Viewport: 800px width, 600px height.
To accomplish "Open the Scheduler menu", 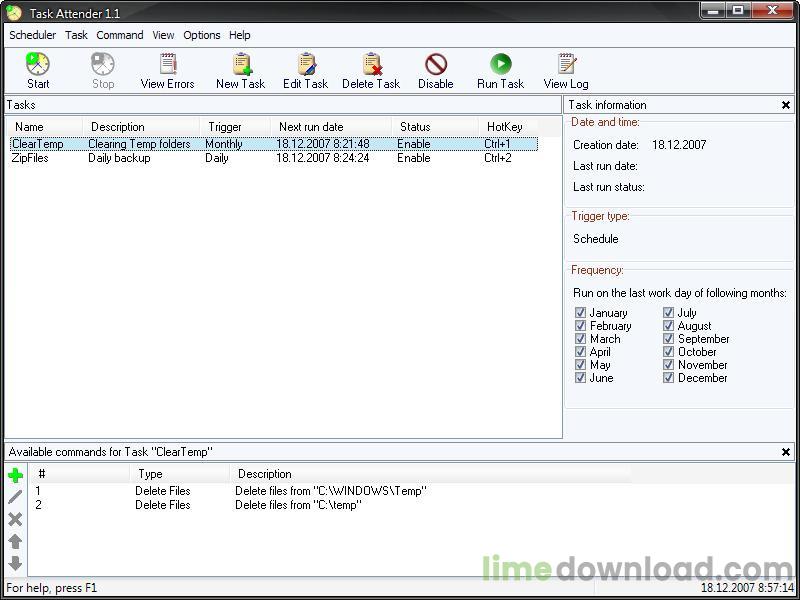I will click(x=33, y=35).
